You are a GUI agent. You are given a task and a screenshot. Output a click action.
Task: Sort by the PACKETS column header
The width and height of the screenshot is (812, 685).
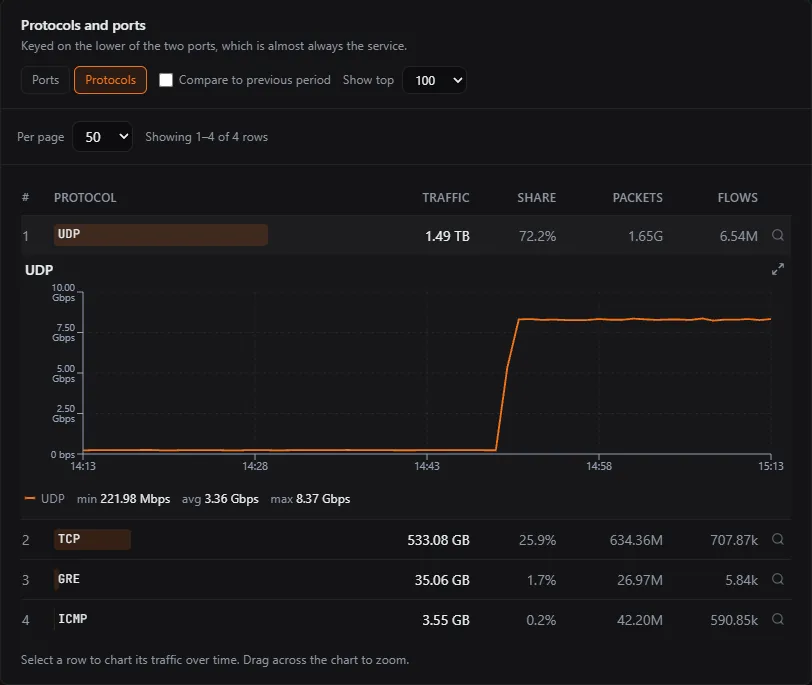click(x=637, y=198)
